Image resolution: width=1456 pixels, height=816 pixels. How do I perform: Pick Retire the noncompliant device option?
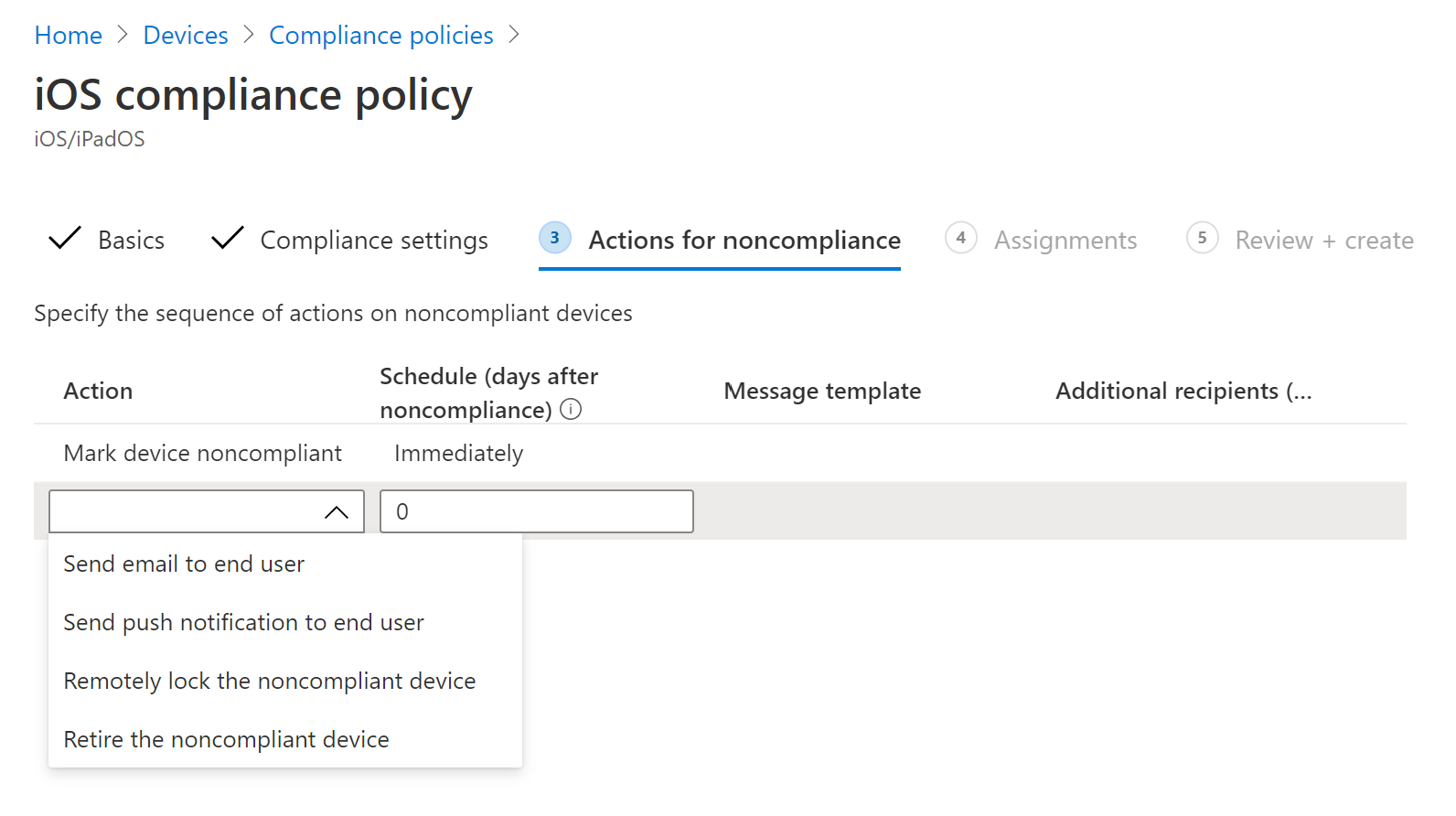pyautogui.click(x=226, y=740)
